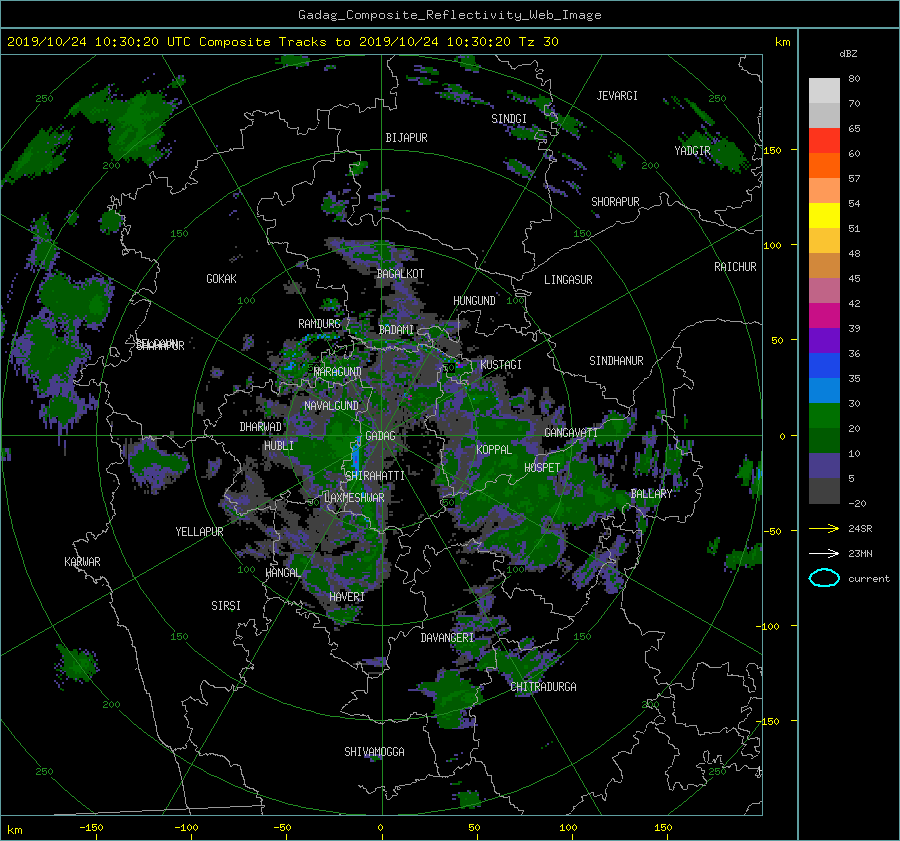Click the YADGIR city label
This screenshot has height=841, width=900.
[692, 150]
